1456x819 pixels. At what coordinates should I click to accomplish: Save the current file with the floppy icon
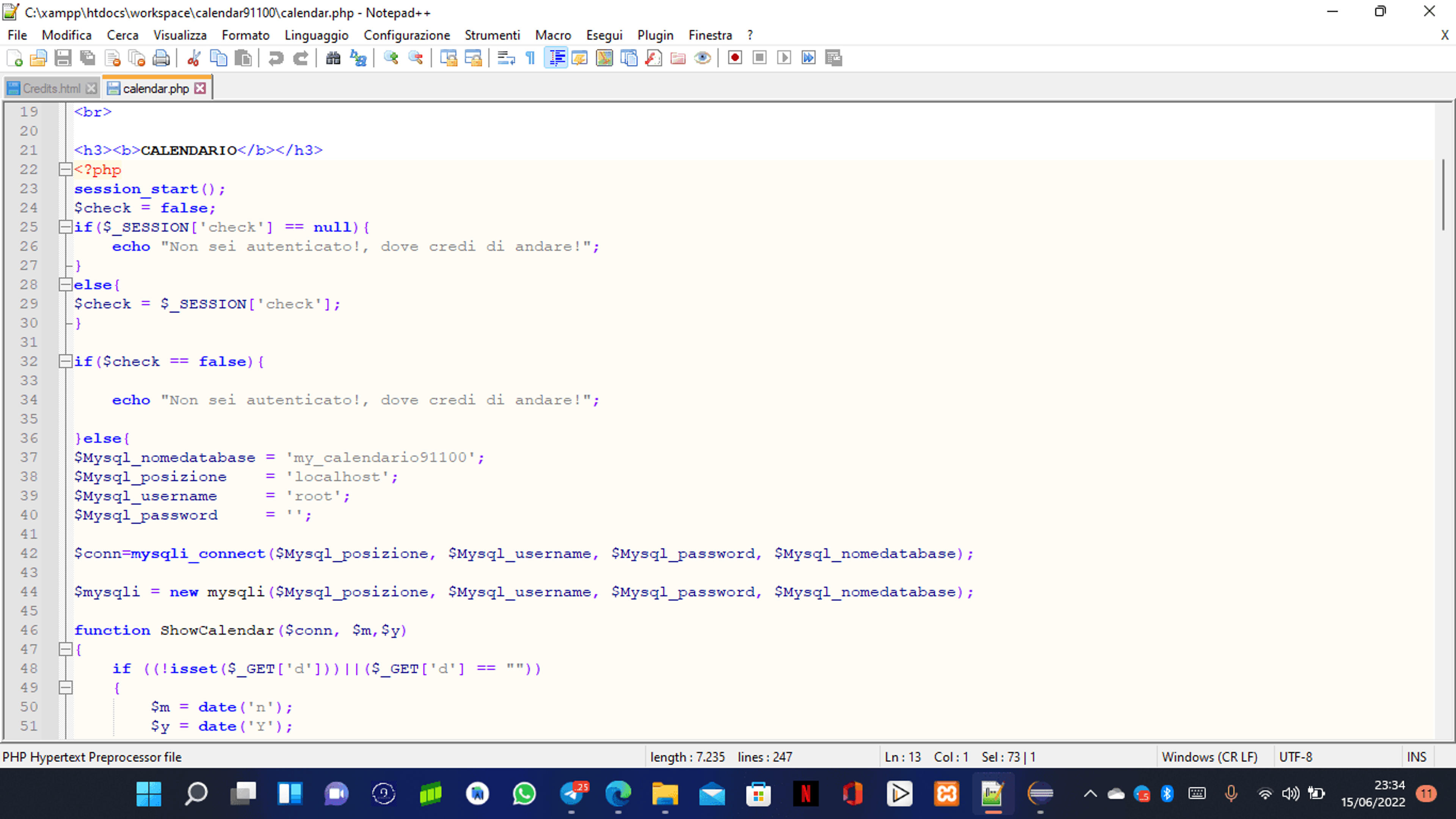coord(63,58)
